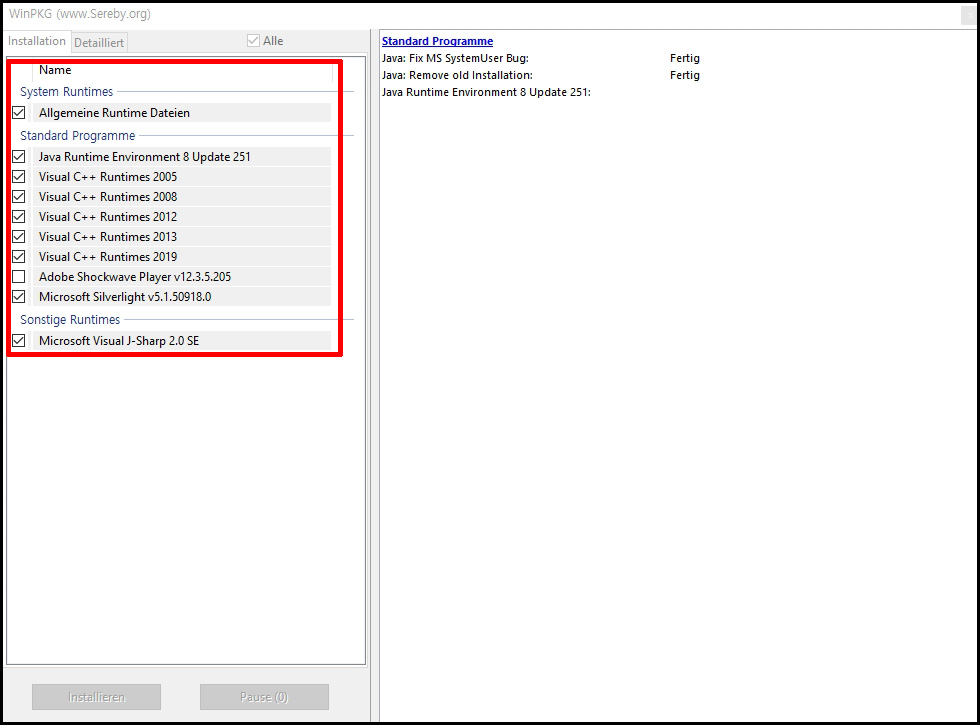
Task: Select Microsoft Silverlight v5.1.50918.0 row
Action: [181, 296]
